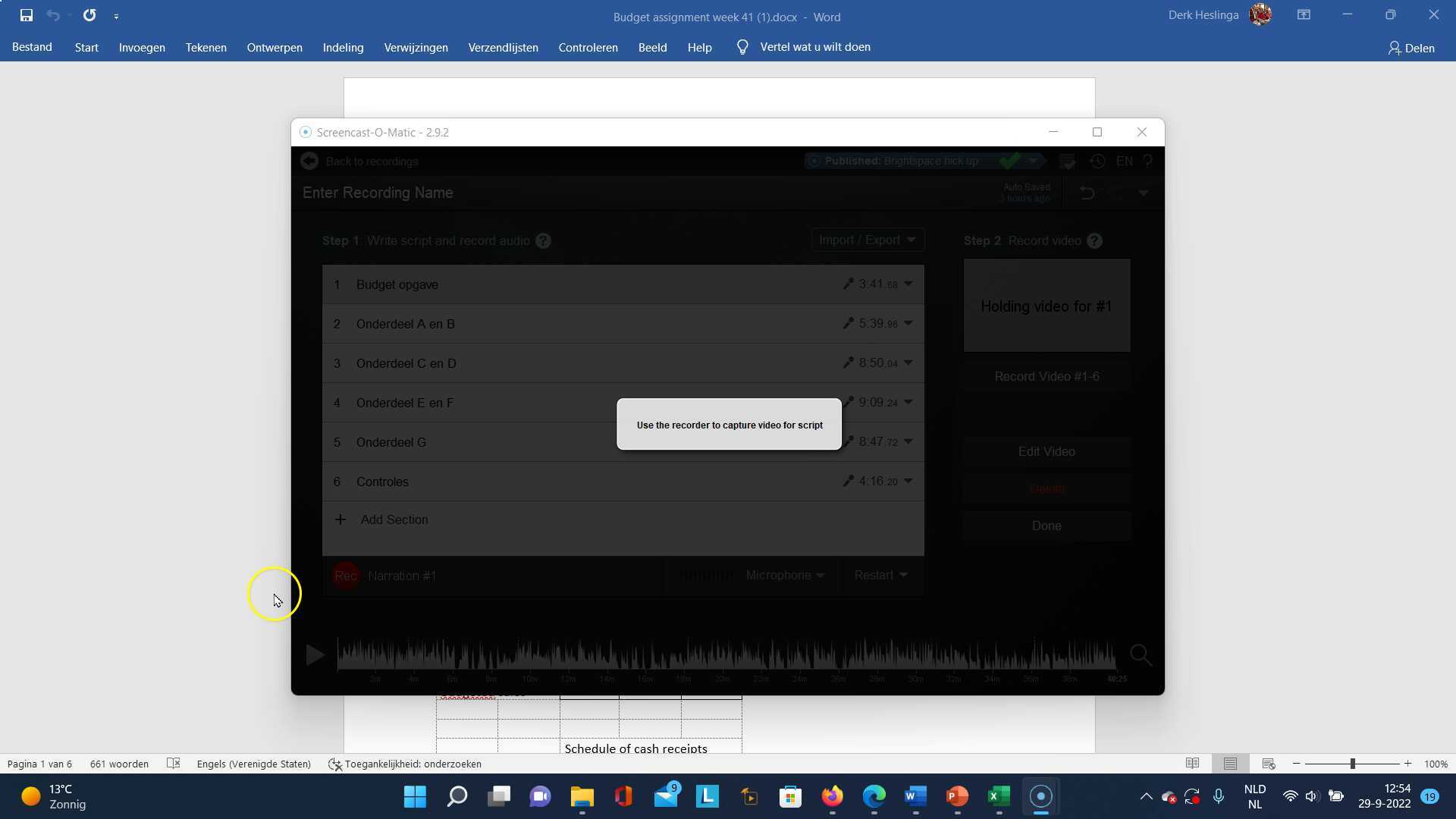The height and width of the screenshot is (819, 1456).
Task: Open the Verwijzingen ribbon tab
Action: pos(416,47)
